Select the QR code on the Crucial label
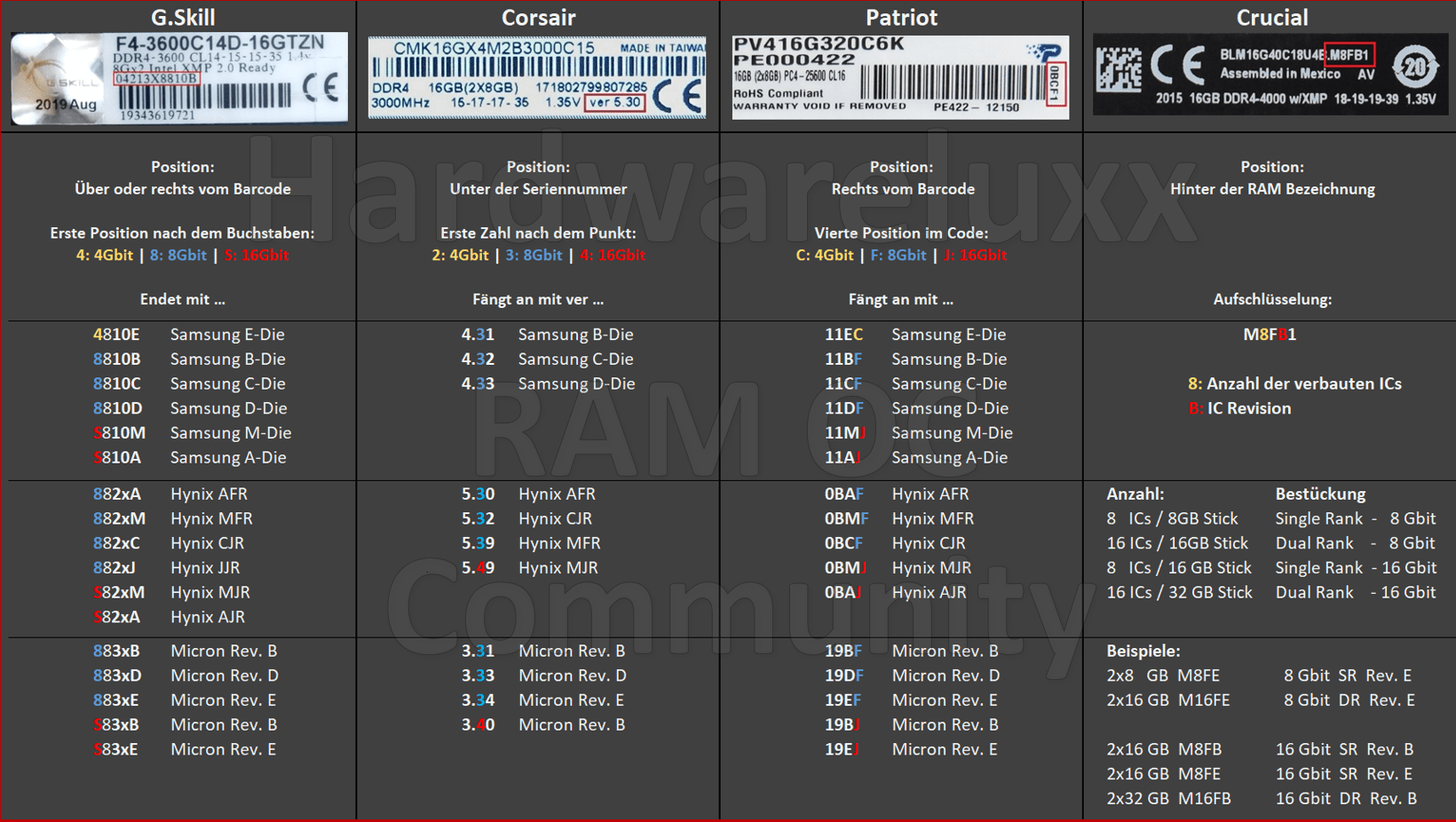1456x822 pixels. coord(1119,68)
